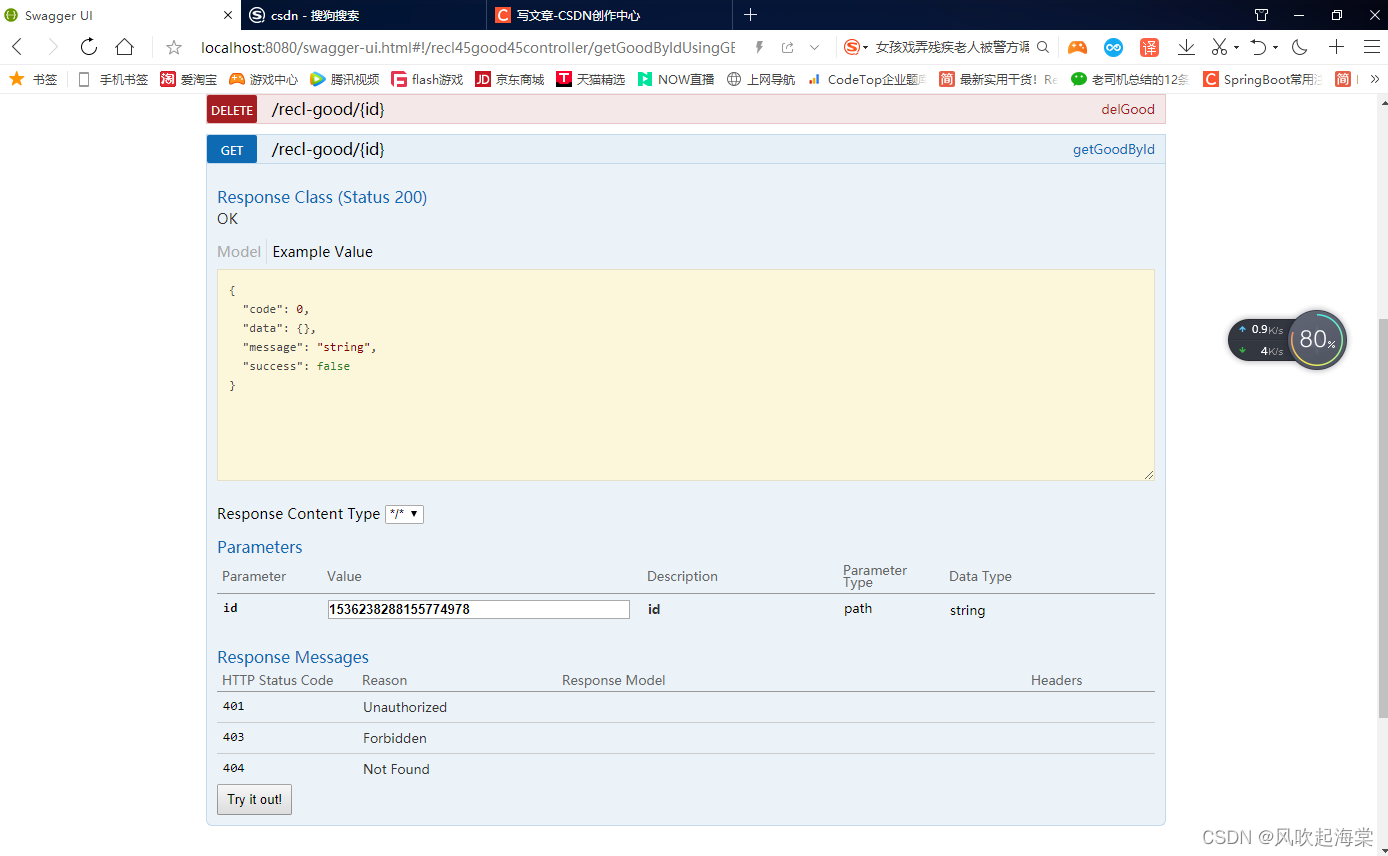Screen dimensions: 1388x856
Task: Open the 天猫精选 bookmark
Action: [x=591, y=79]
